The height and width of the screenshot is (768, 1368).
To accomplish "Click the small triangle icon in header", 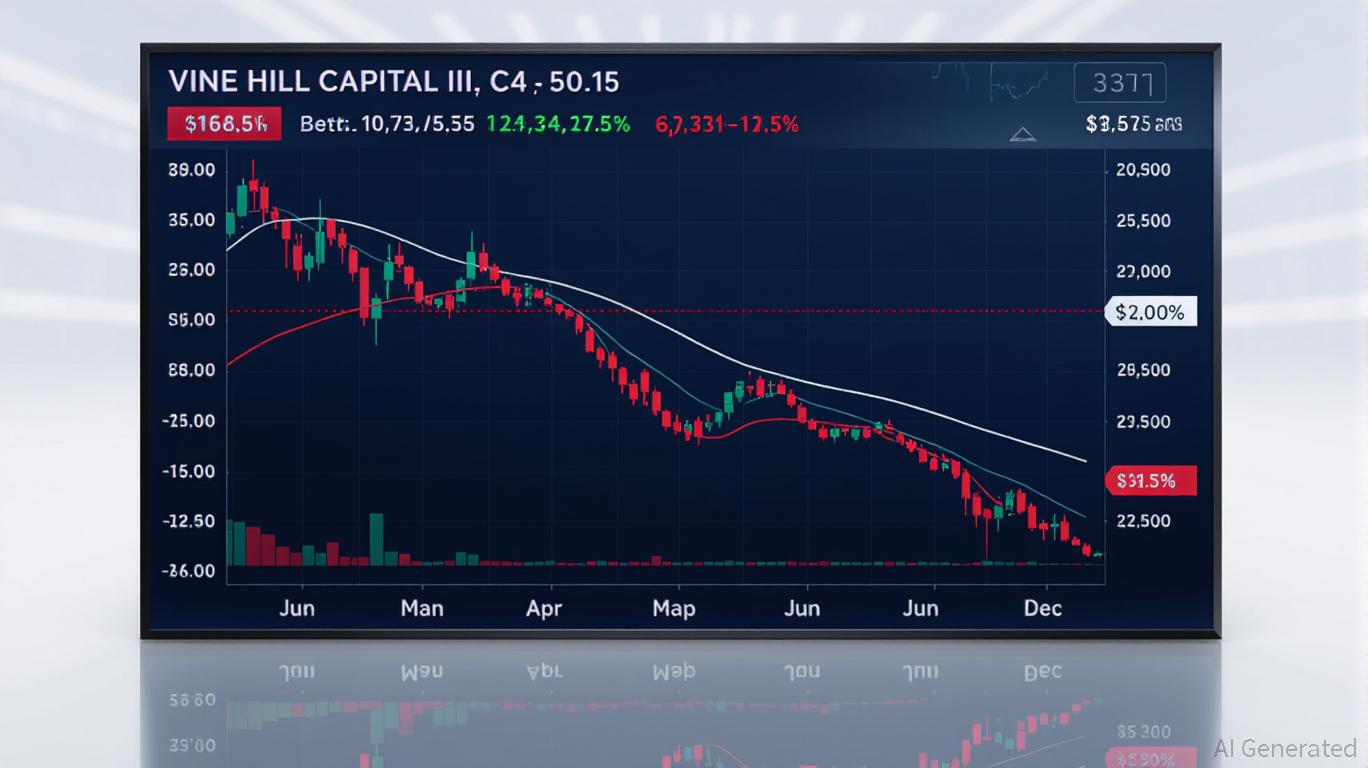I will [x=1024, y=134].
